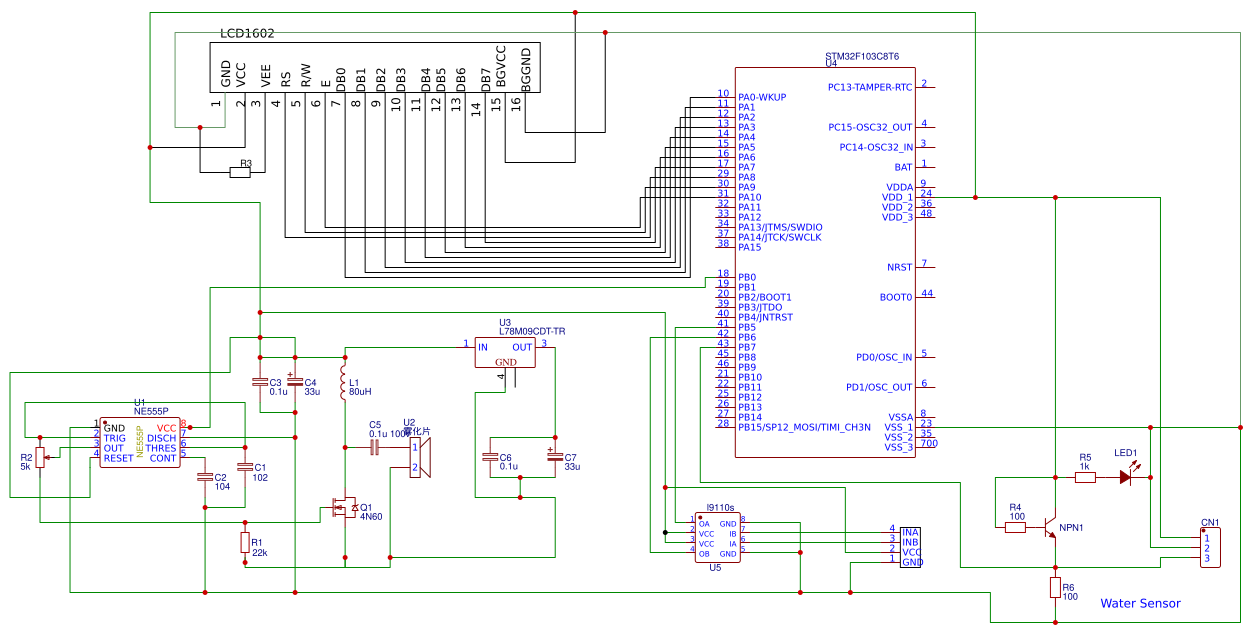Click the l9110s motor driver chip
The width and height of the screenshot is (1253, 635).
[716, 539]
